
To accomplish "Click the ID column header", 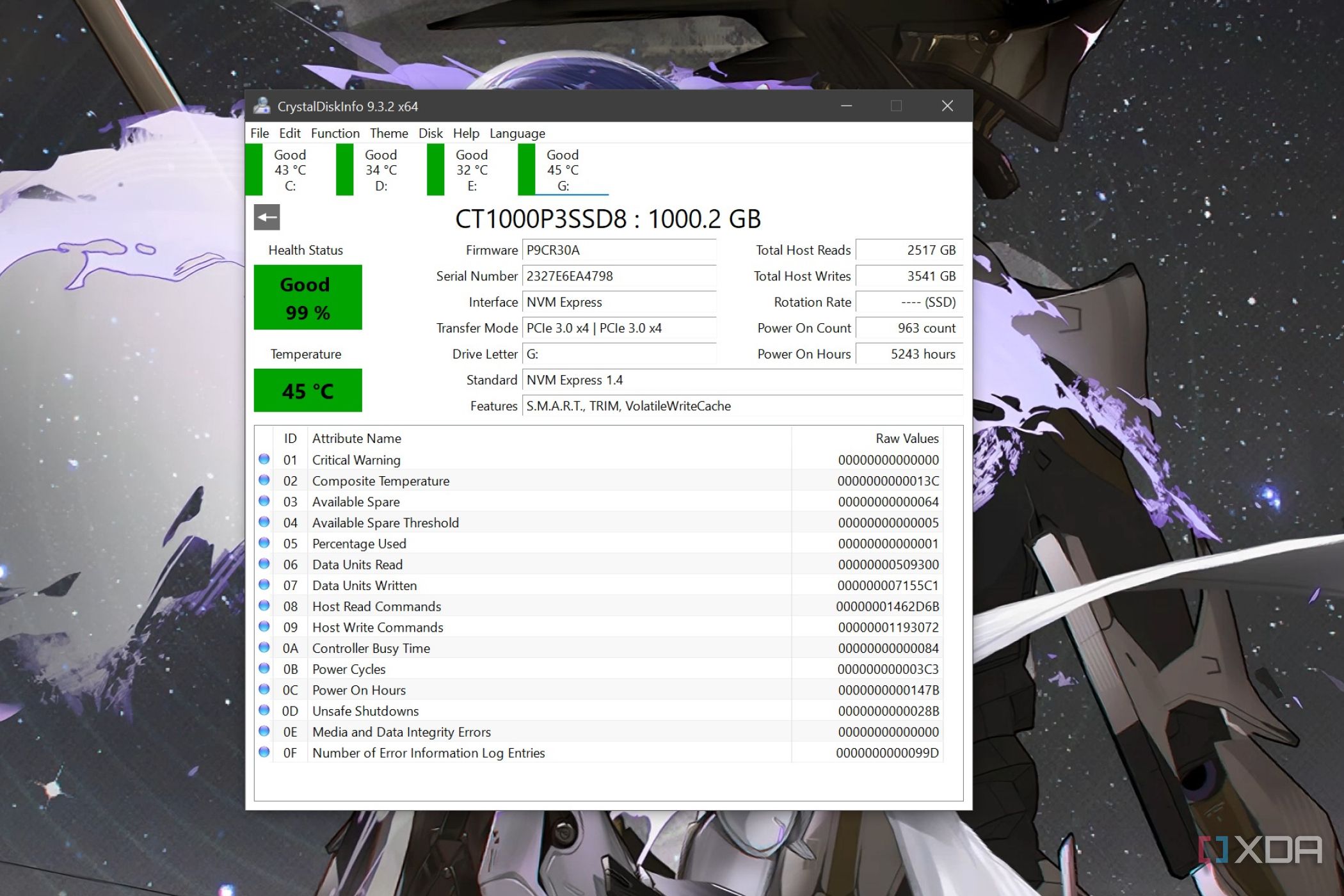I will [x=290, y=438].
